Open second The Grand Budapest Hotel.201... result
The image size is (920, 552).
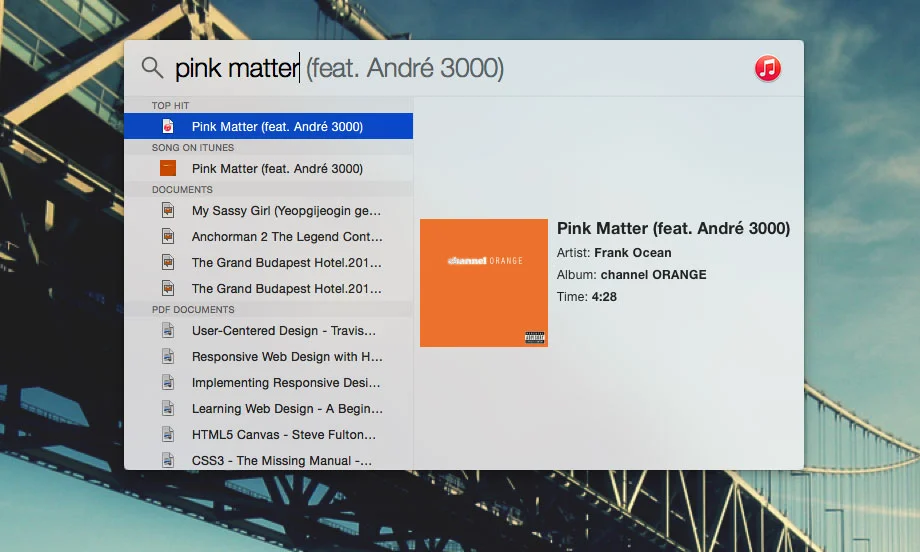click(x=269, y=288)
